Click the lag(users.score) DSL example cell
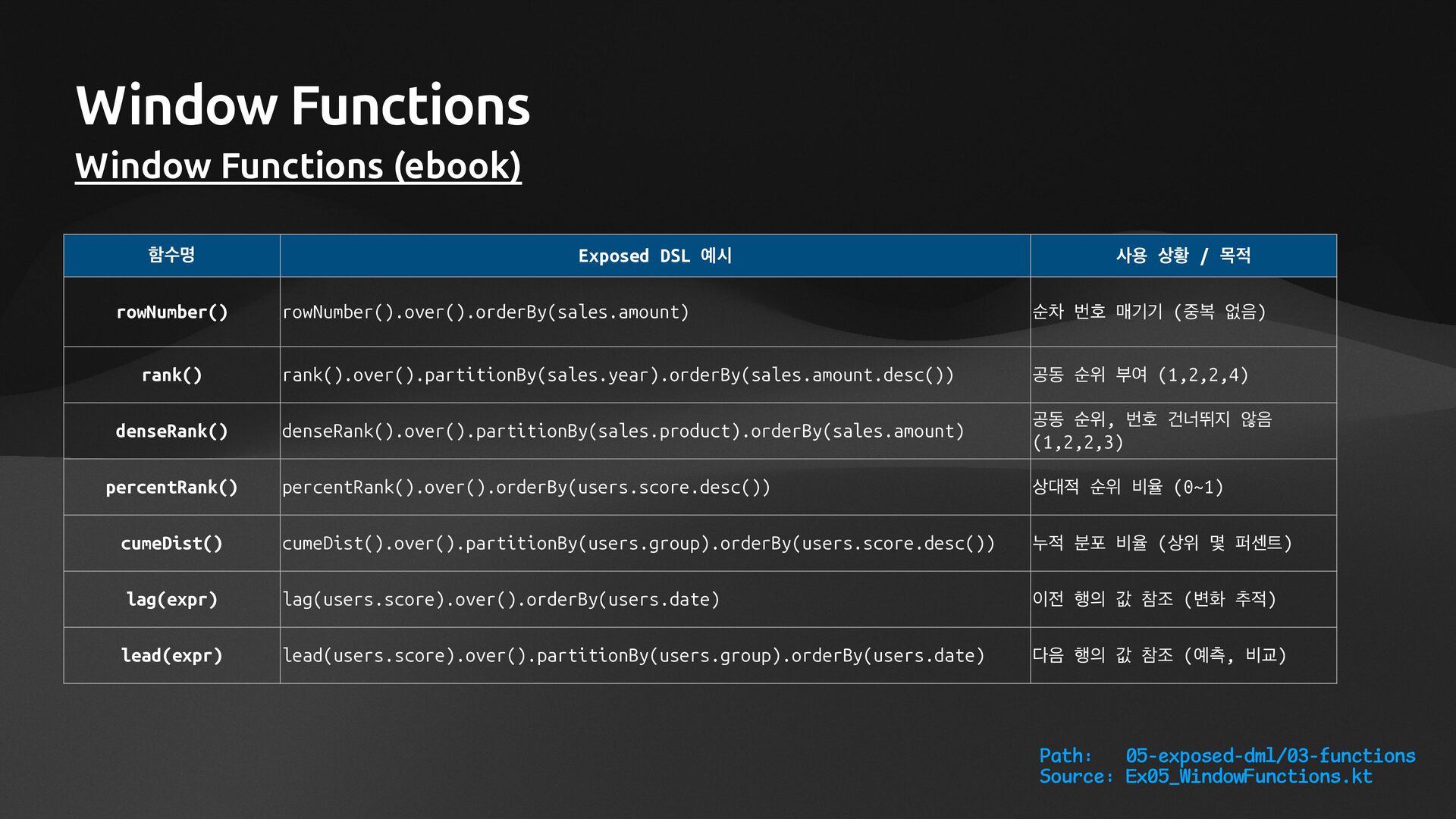 (x=500, y=599)
